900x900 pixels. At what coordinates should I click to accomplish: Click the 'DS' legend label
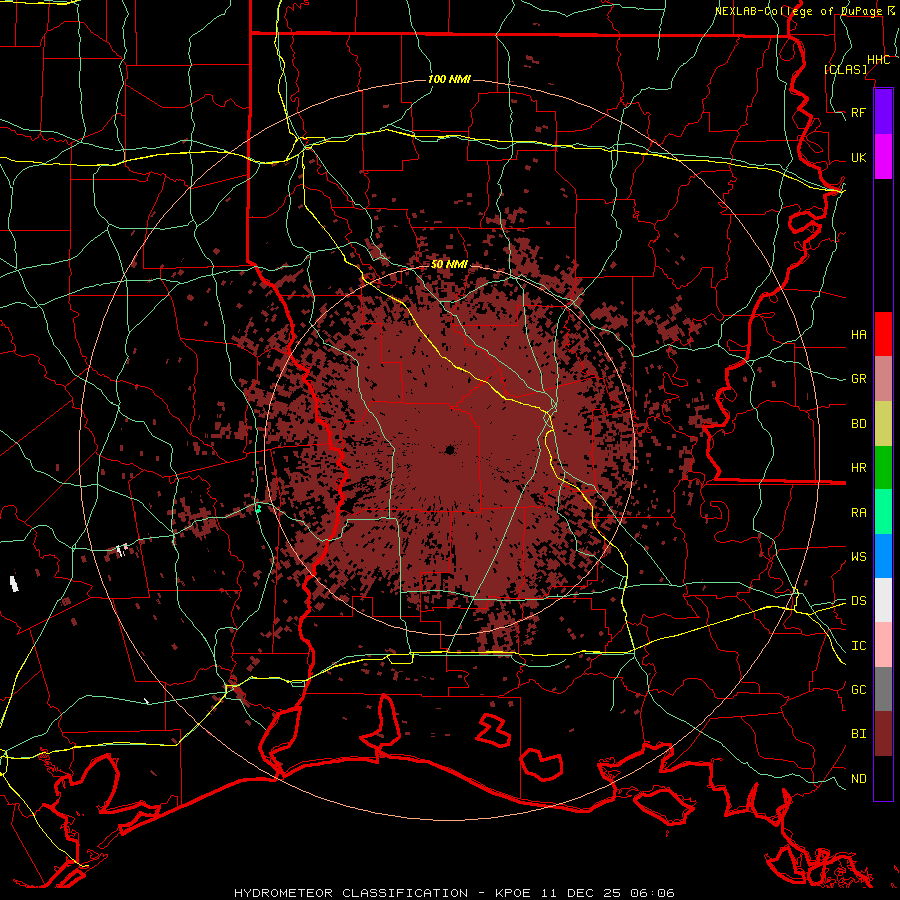pos(858,600)
